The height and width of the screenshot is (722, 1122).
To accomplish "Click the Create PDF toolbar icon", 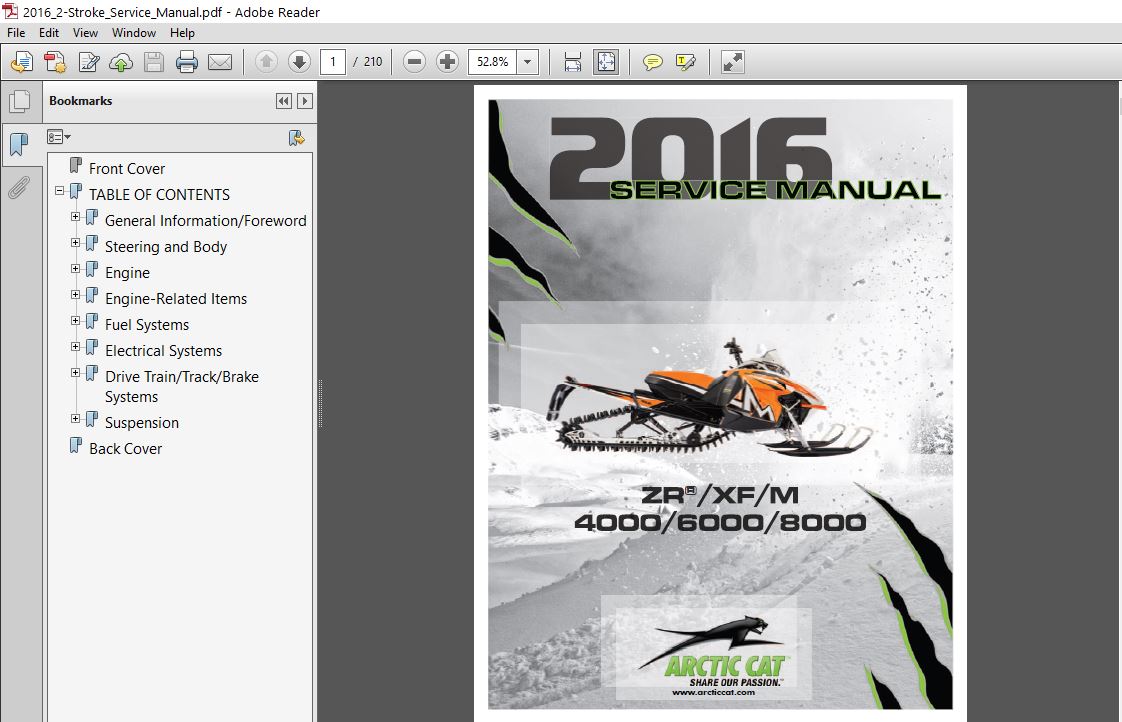I will coord(55,62).
